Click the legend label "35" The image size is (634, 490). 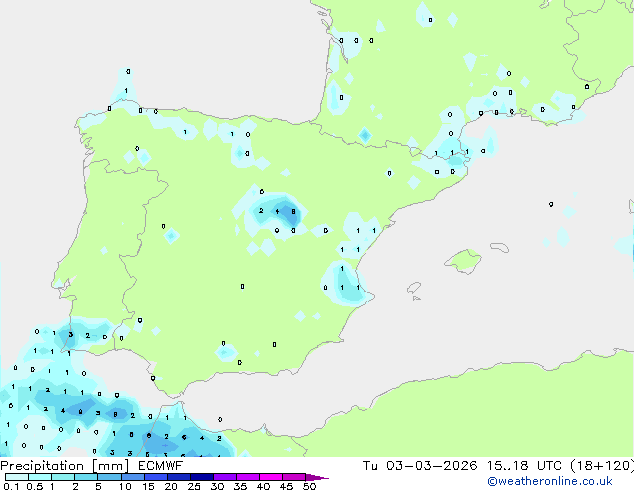(240, 486)
